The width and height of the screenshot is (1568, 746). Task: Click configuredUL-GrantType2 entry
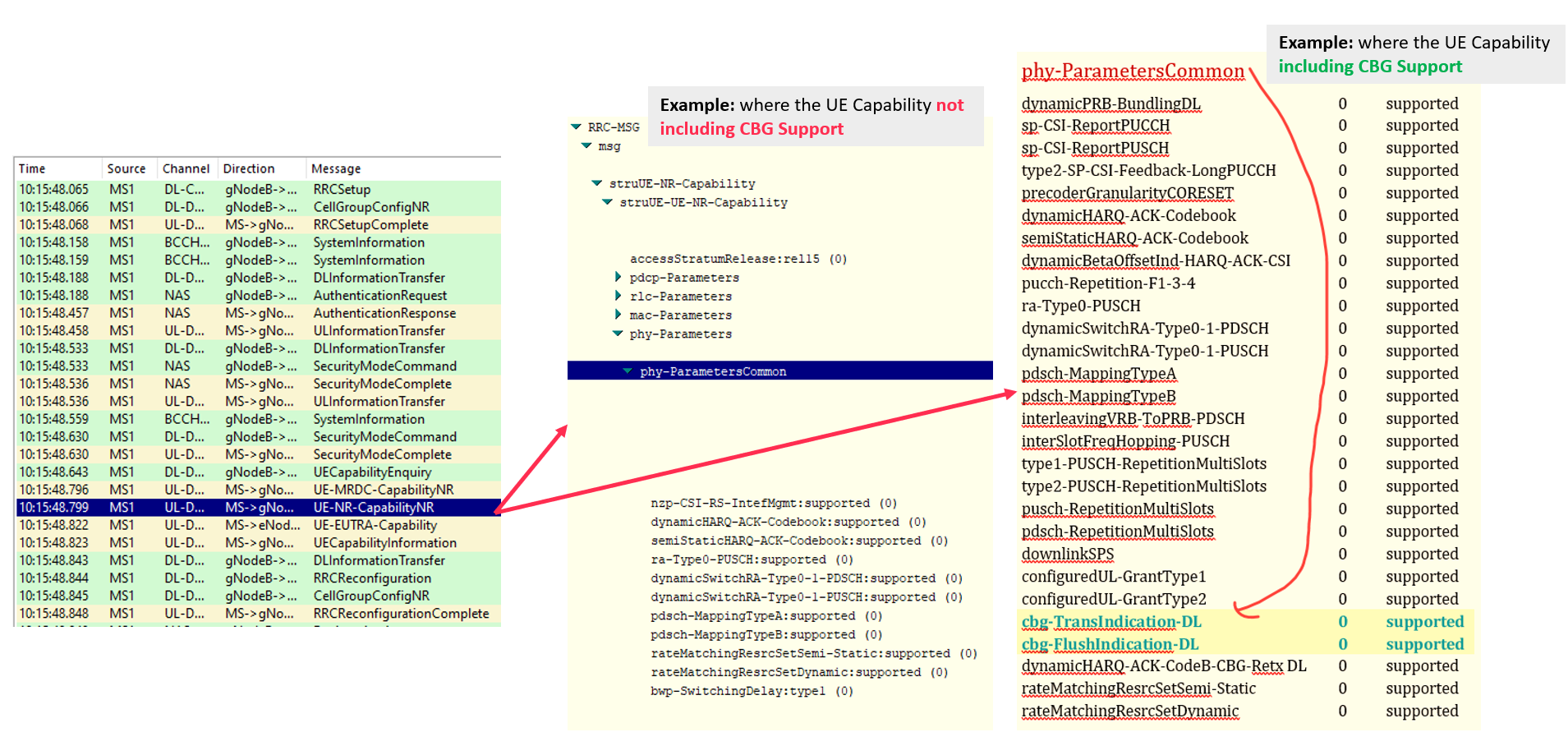tap(1113, 599)
